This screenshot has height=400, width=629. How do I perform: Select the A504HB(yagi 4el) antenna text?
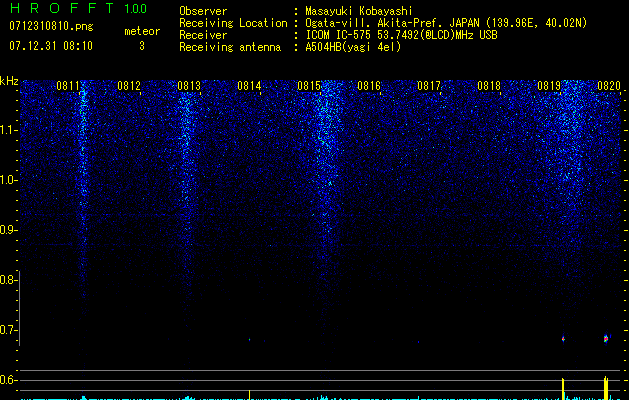coord(353,47)
